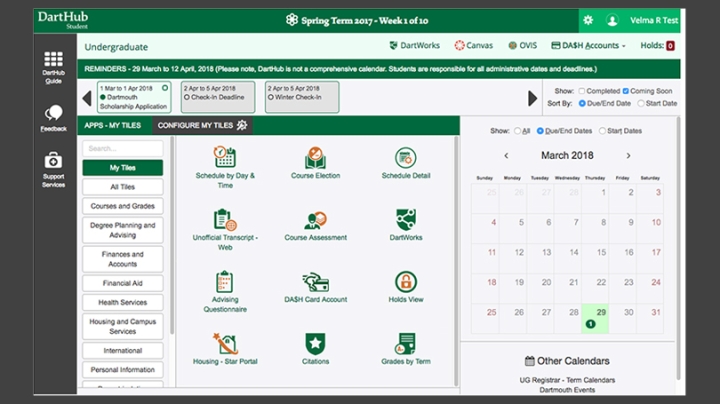Select the My Tiles category
This screenshot has width=720, height=404.
123,168
